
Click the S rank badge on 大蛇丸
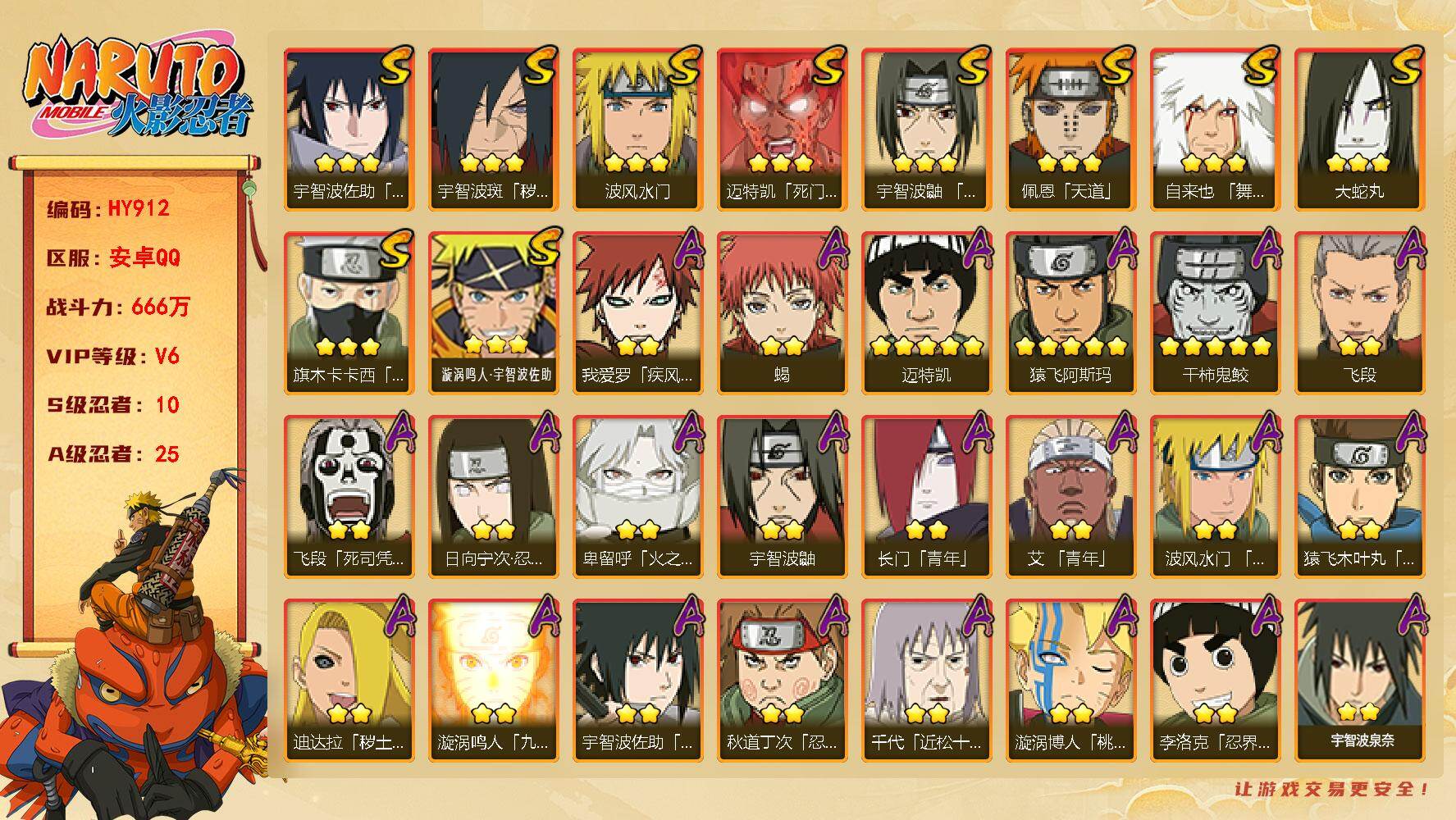pos(1404,66)
